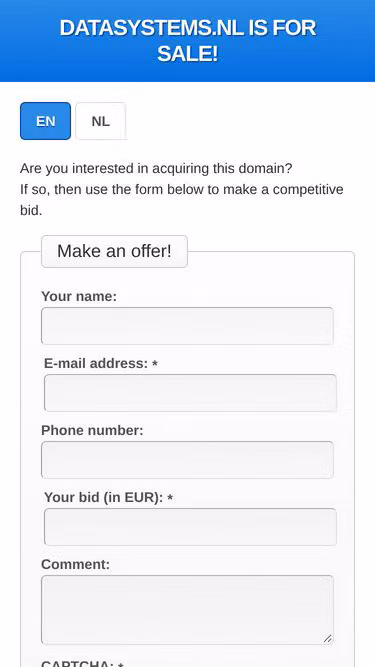Click the Comment box resize handle
375x667 pixels.
click(327, 638)
